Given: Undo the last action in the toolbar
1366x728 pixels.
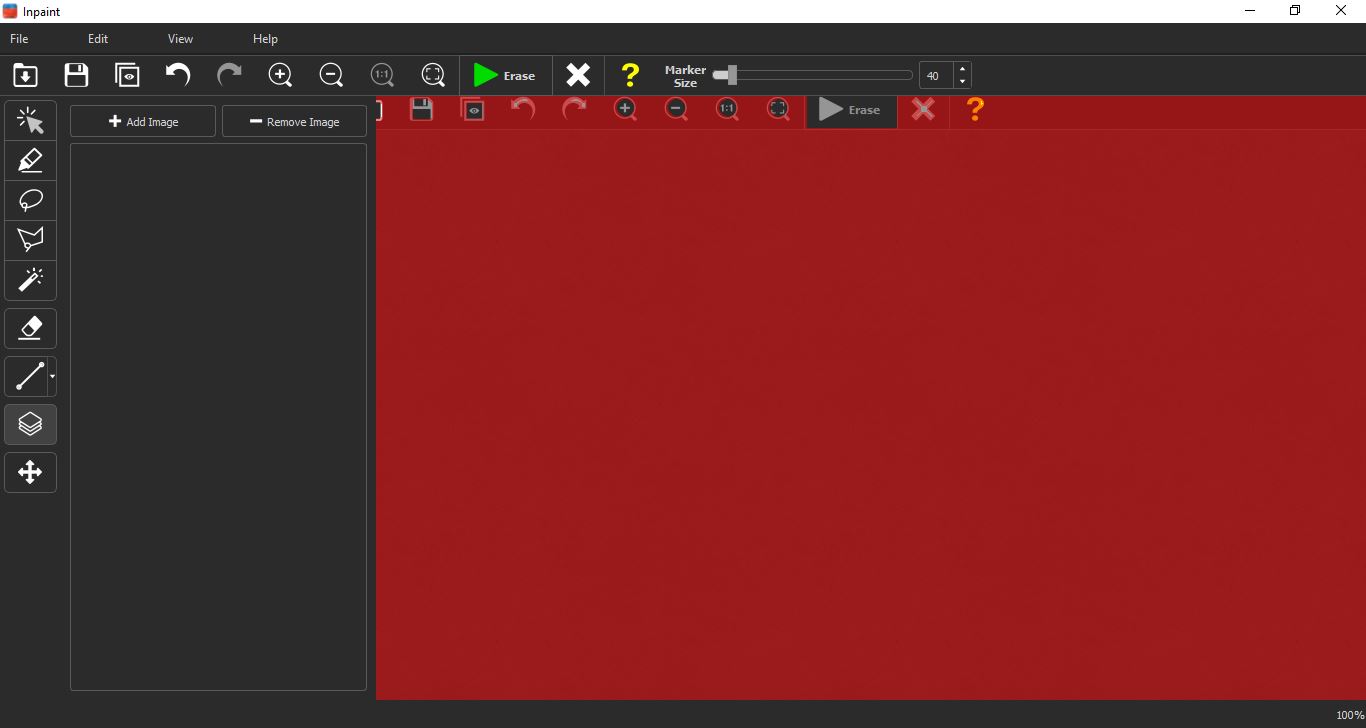Looking at the screenshot, I should (178, 75).
